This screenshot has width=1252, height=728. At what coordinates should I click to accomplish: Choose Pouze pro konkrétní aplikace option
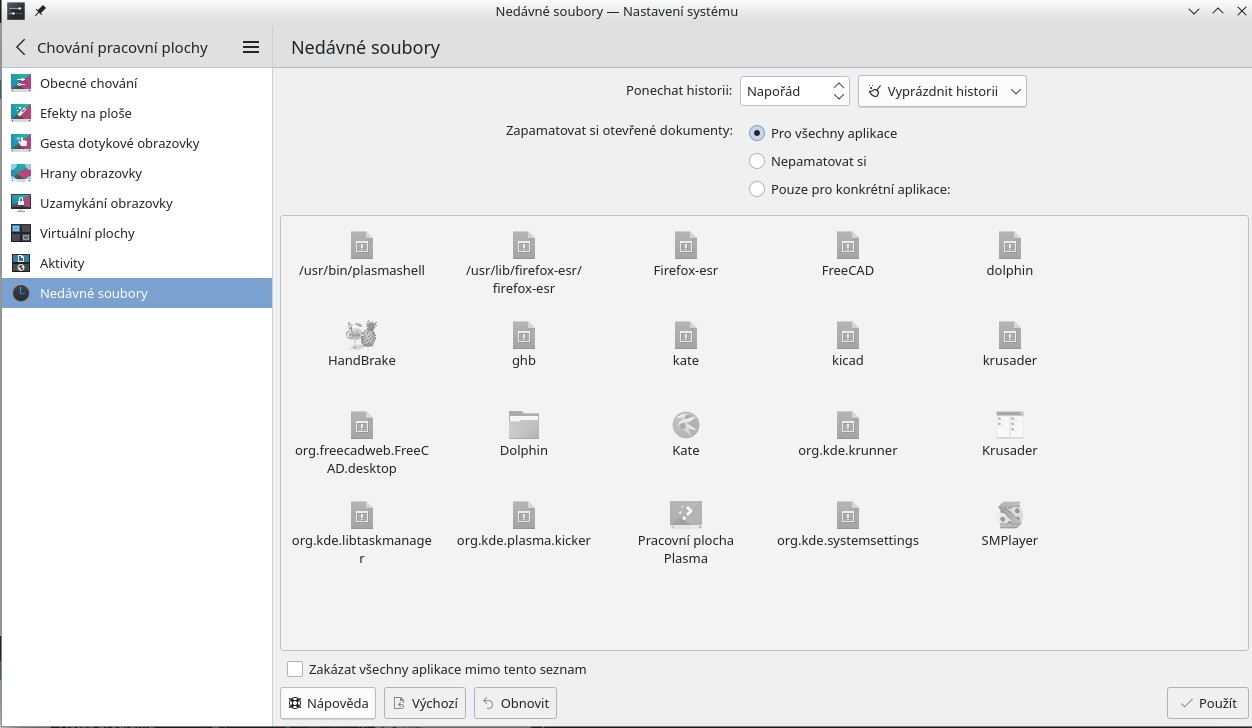[x=757, y=189]
